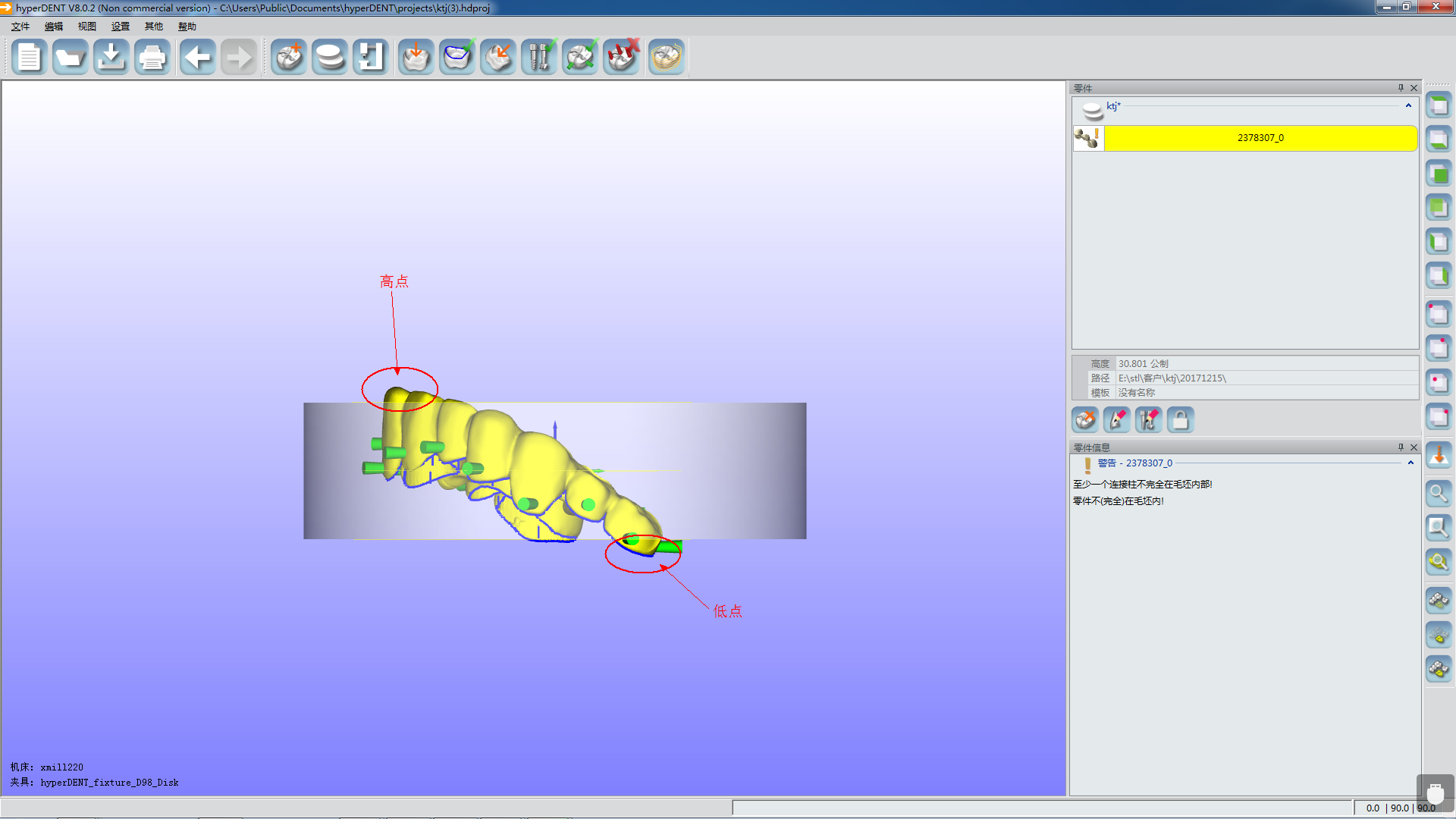Image resolution: width=1456 pixels, height=819 pixels.
Task: Open the 帮助 menu
Action: click(x=187, y=27)
